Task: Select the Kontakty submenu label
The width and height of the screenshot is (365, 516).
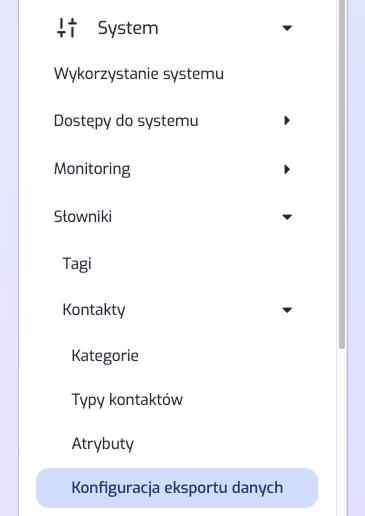Action: pos(94,310)
